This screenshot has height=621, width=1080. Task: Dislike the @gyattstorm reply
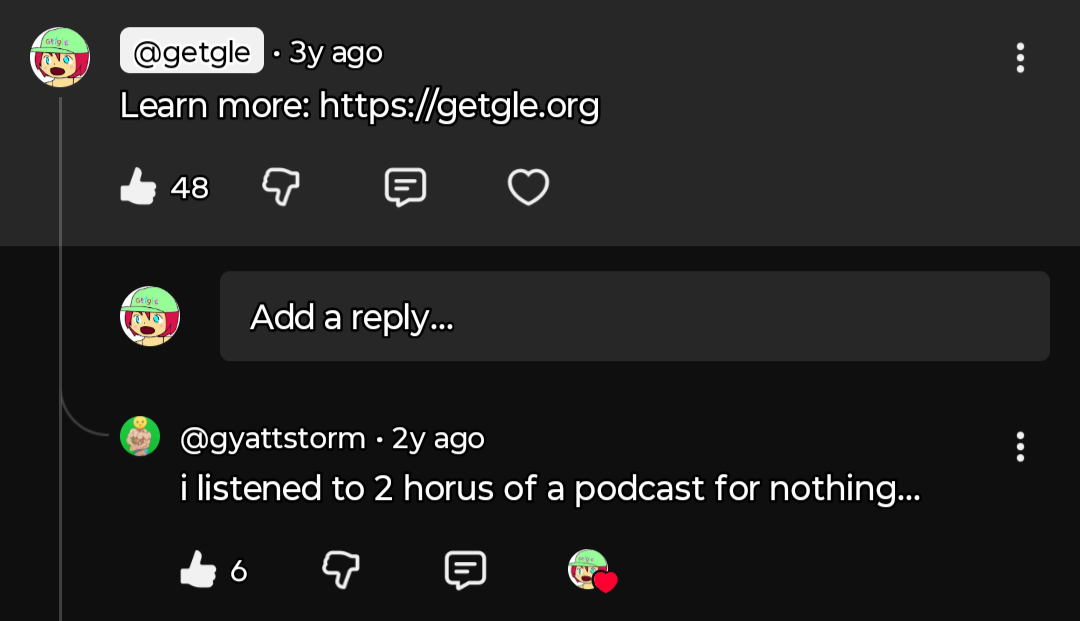[341, 570]
